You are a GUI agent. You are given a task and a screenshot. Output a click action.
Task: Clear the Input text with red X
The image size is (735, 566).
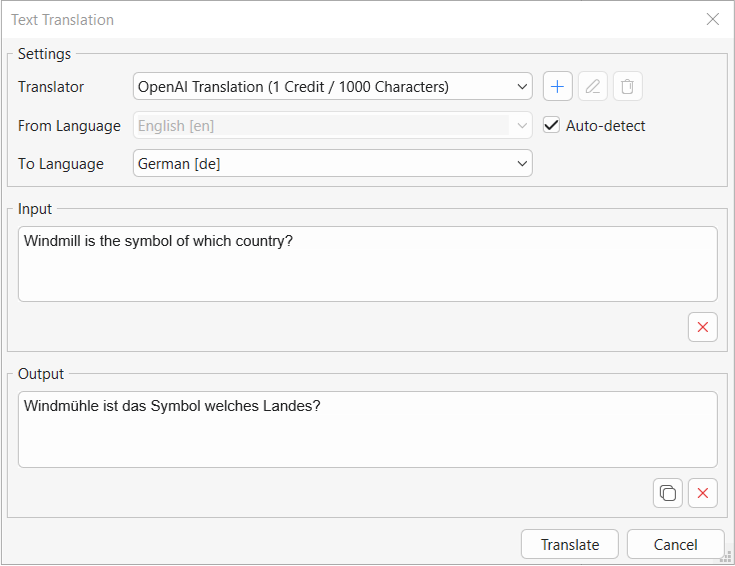click(x=703, y=327)
